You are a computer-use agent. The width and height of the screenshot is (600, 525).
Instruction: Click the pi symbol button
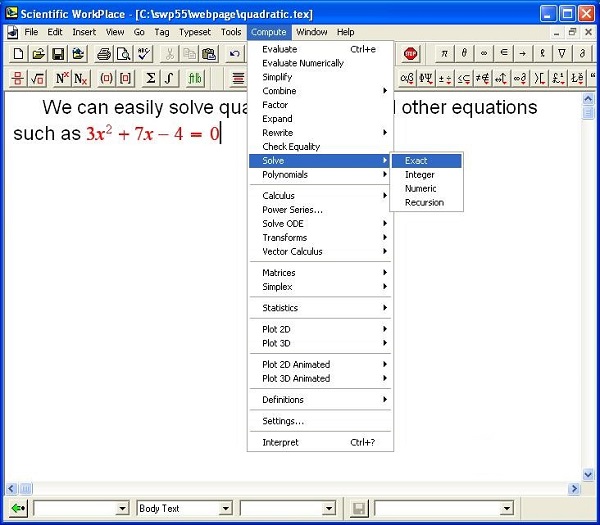click(x=444, y=54)
